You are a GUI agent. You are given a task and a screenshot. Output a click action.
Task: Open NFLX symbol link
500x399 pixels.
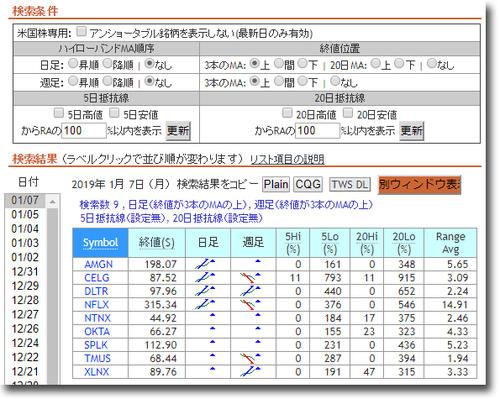tap(97, 304)
